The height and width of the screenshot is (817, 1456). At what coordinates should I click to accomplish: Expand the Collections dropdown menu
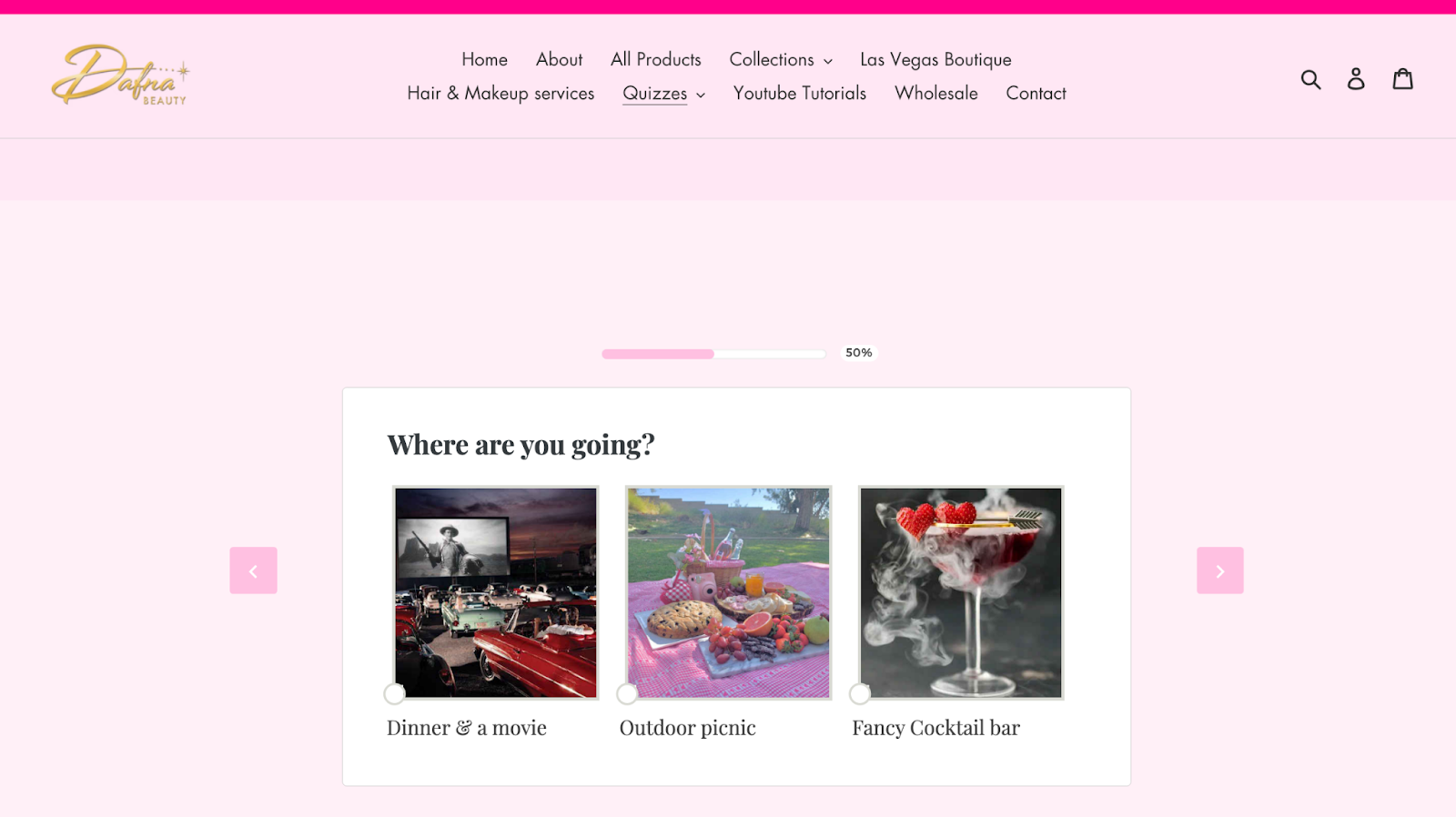781,59
